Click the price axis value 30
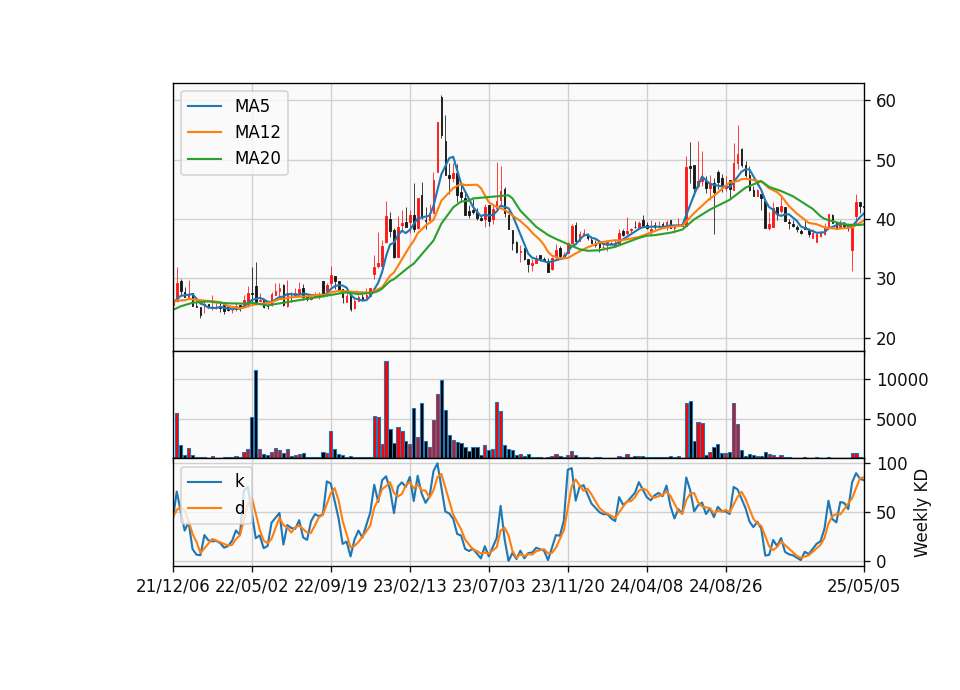Viewport: 960px width, 690px height. click(x=886, y=279)
